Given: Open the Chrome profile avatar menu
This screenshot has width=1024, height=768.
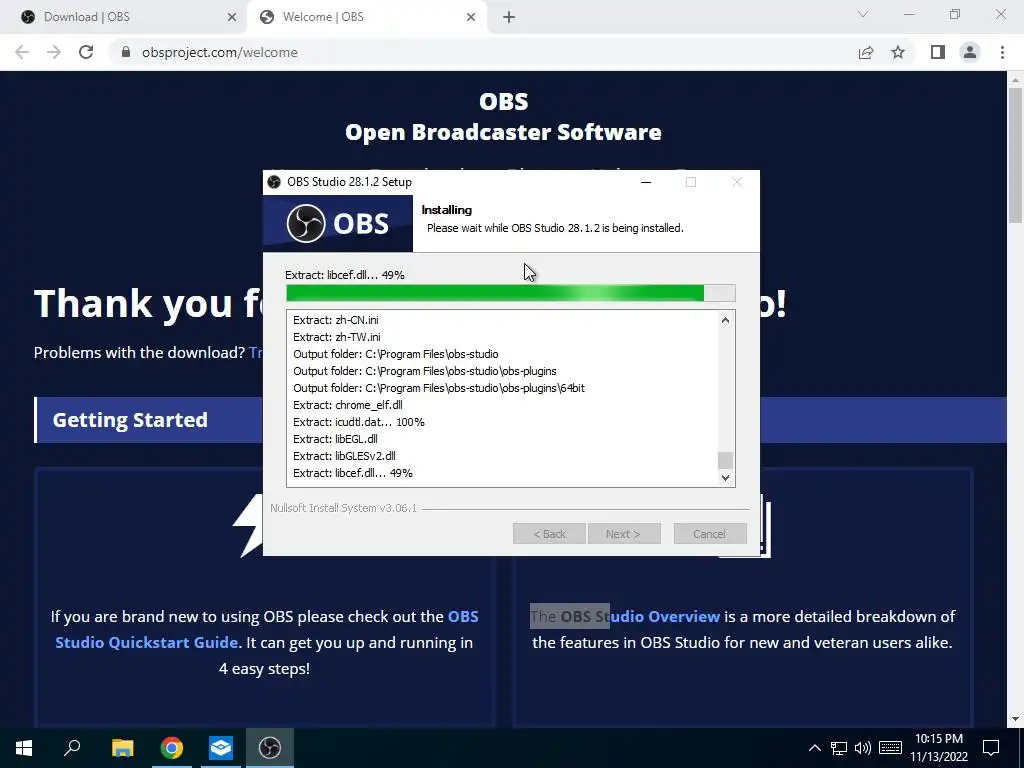Looking at the screenshot, I should coord(970,52).
